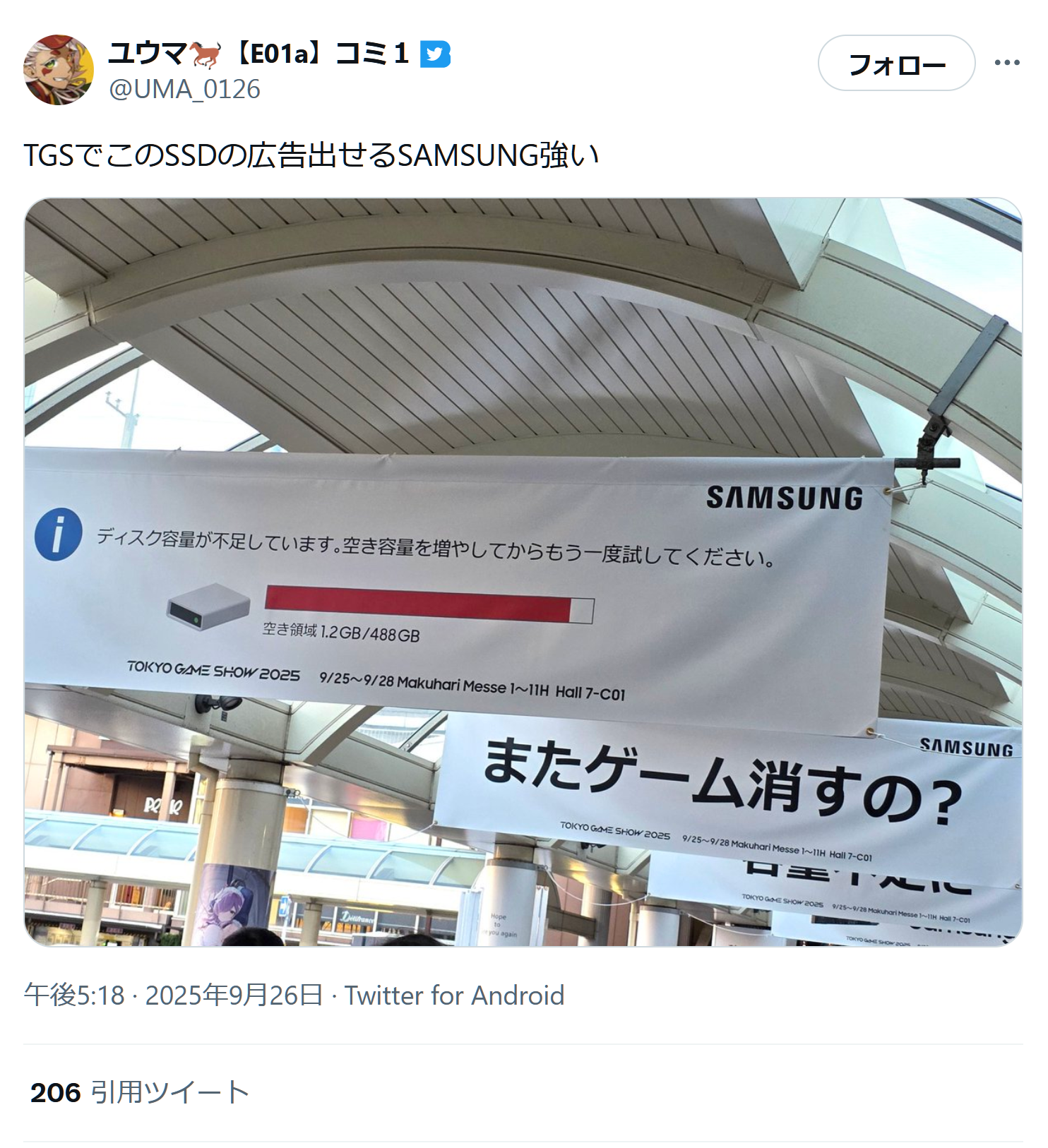The image size is (1048, 1148).
Task: View the 206 引用ツイート list
Action: [140, 1092]
